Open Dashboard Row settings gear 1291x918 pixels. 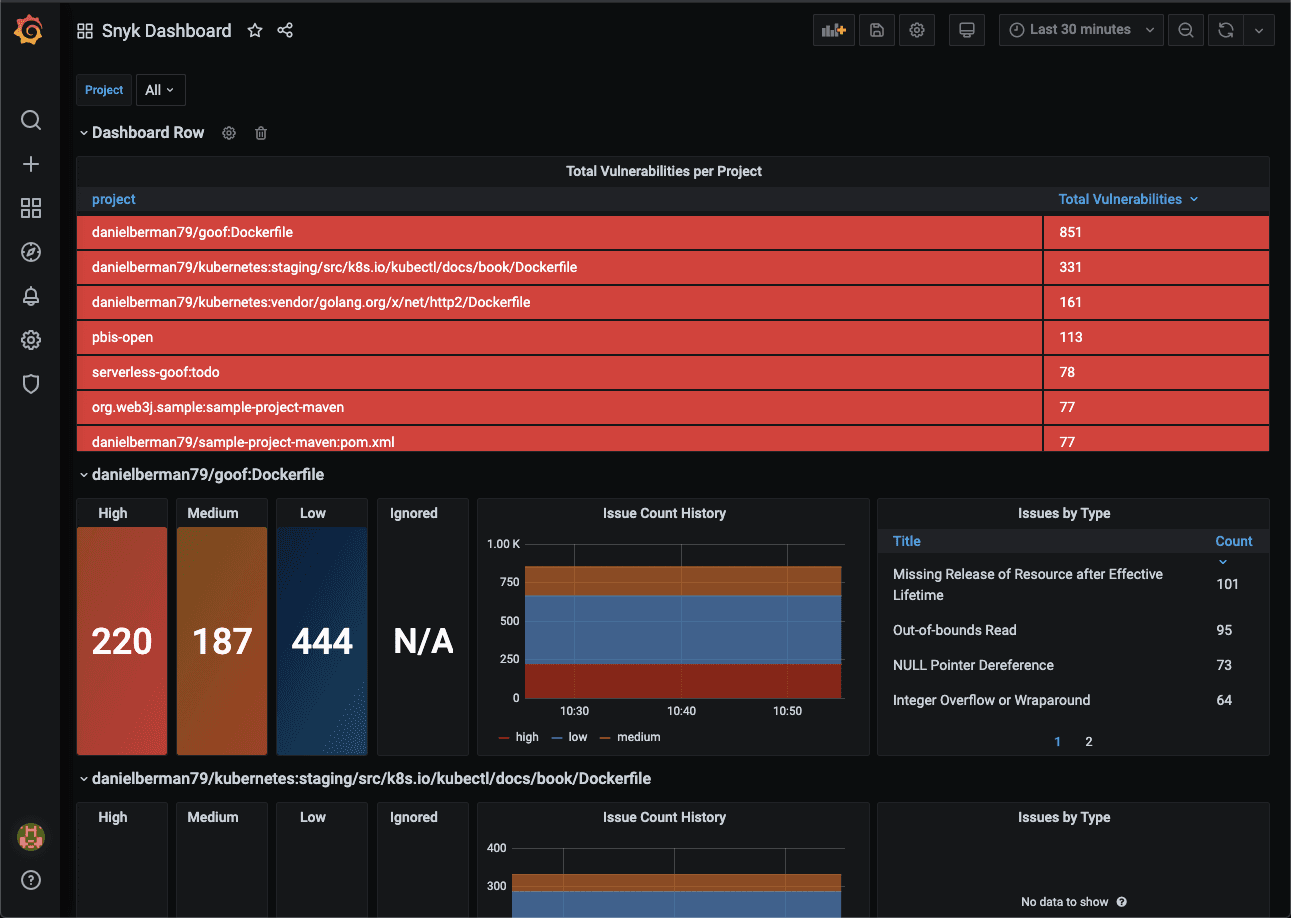point(229,133)
